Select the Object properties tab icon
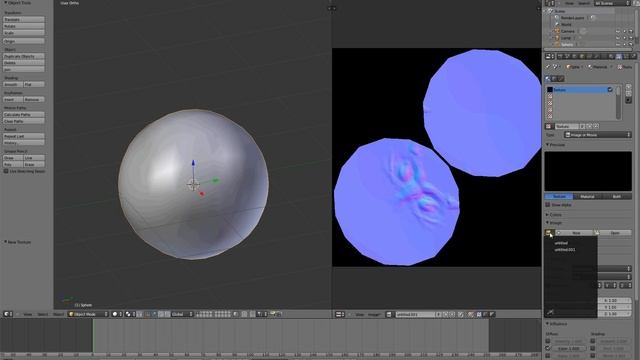This screenshot has height=360, width=640. (582, 56)
